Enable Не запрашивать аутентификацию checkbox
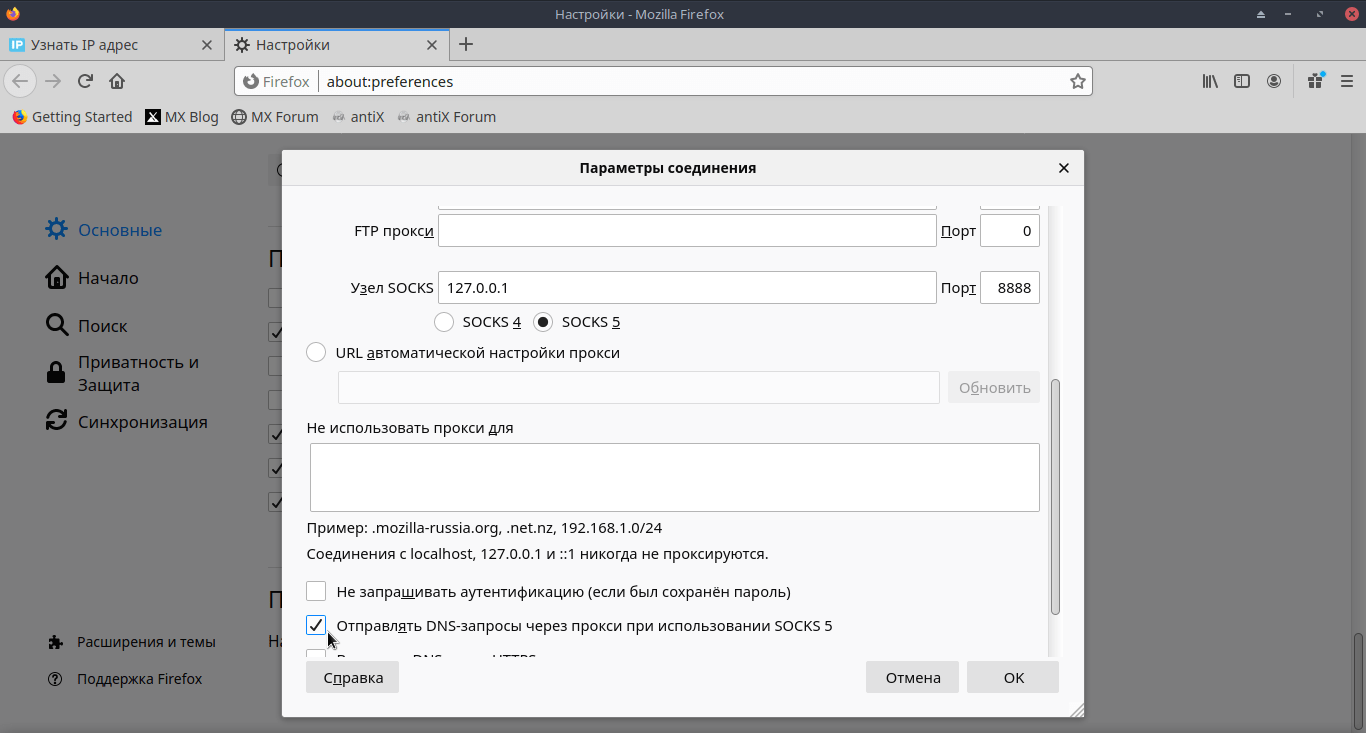1366x733 pixels. point(316,591)
